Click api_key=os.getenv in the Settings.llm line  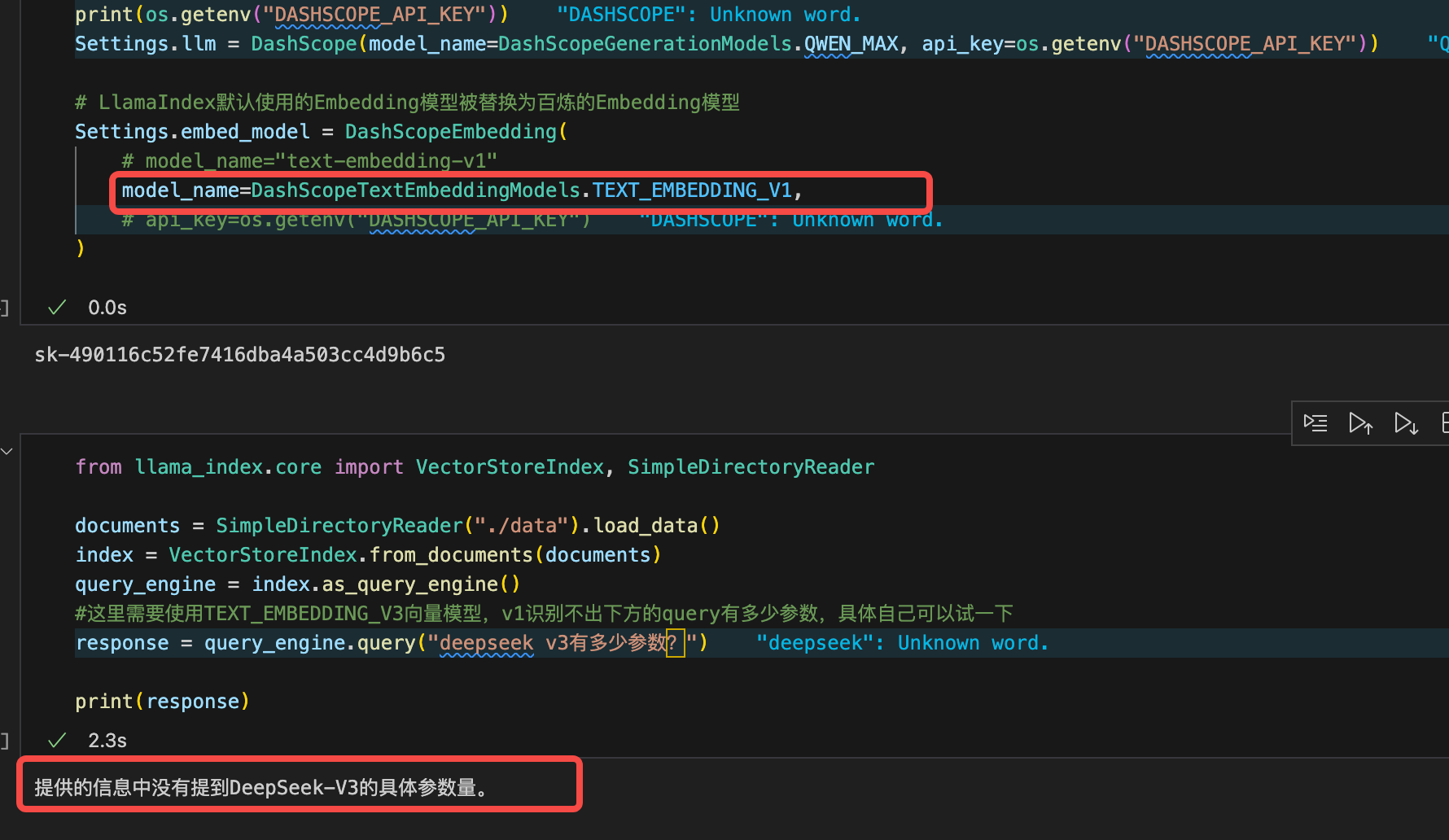(x=1021, y=44)
